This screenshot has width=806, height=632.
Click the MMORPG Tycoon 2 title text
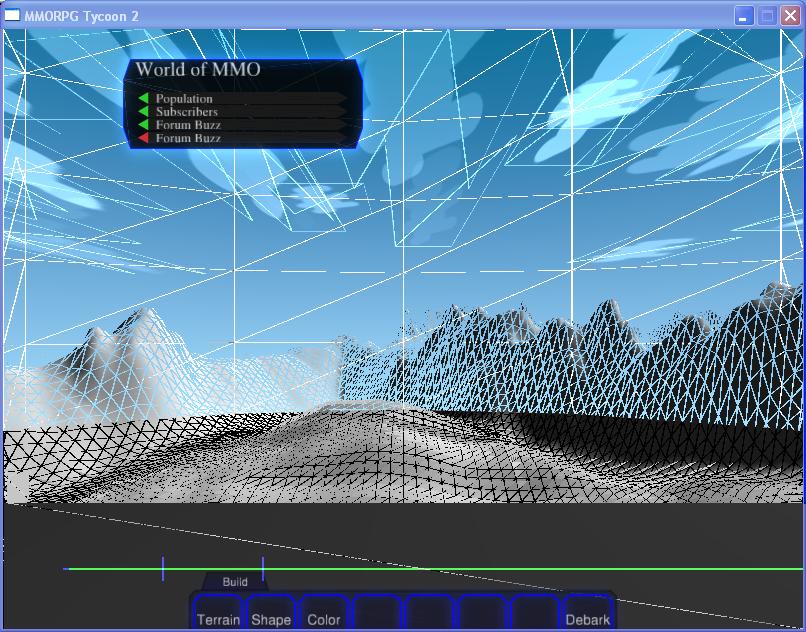point(82,16)
